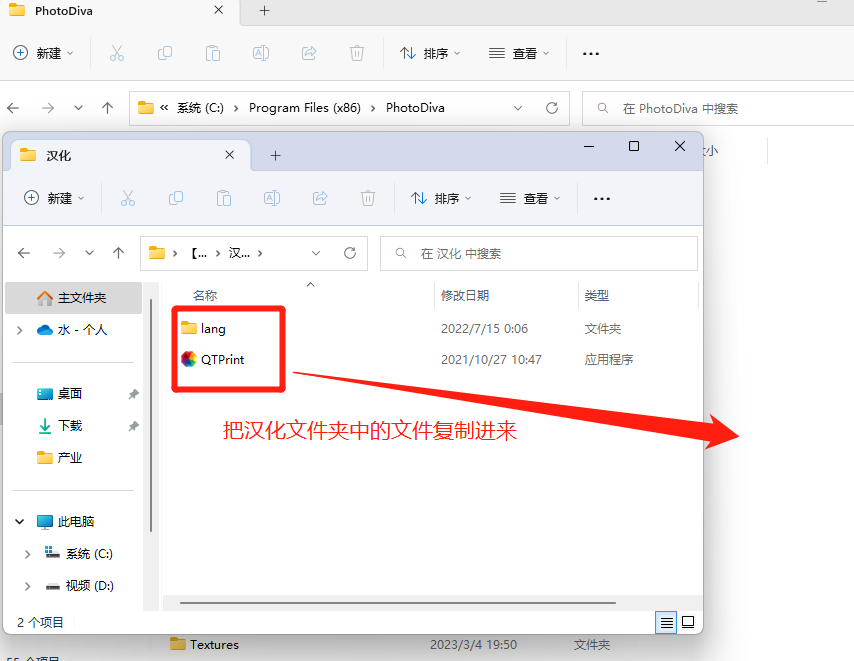
Task: Open recent locations dropdown in PhotoDiva window
Action: click(78, 108)
